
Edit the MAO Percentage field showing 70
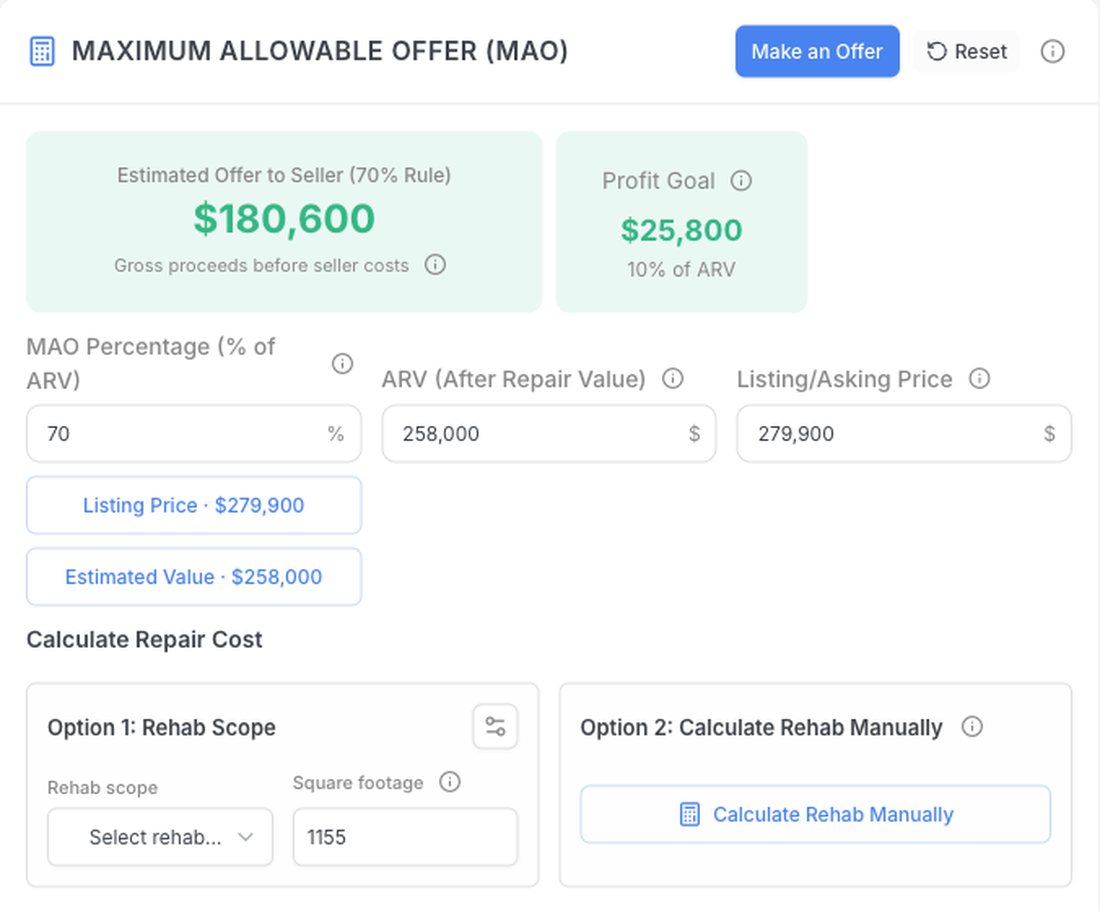194,433
